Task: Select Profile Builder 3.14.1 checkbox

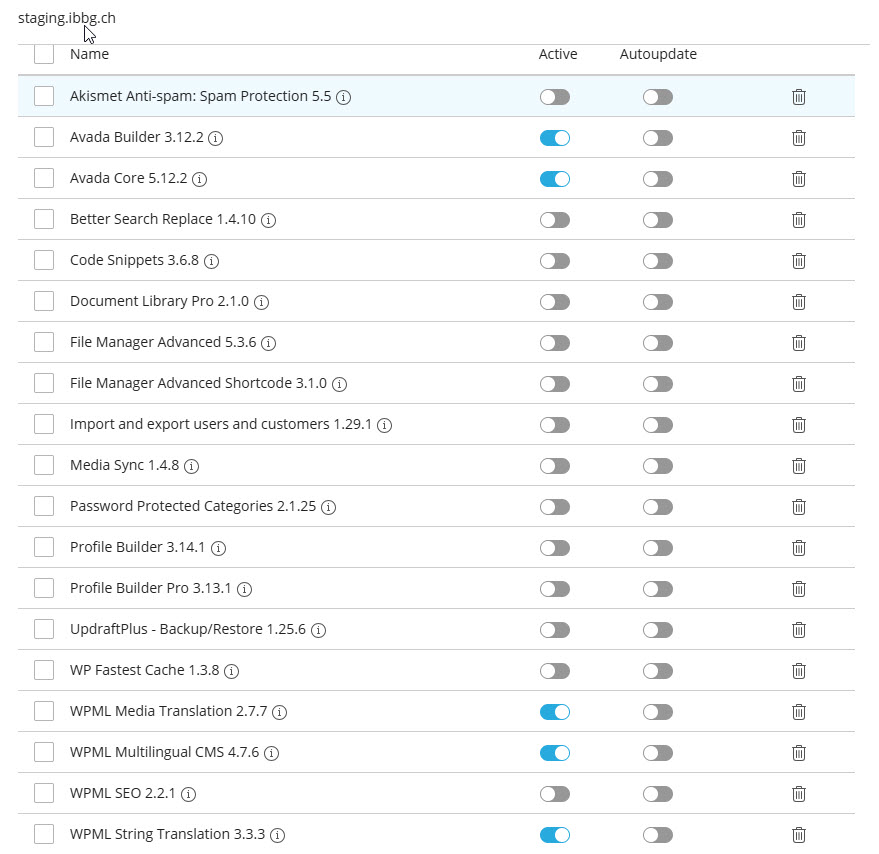Action: [x=44, y=547]
